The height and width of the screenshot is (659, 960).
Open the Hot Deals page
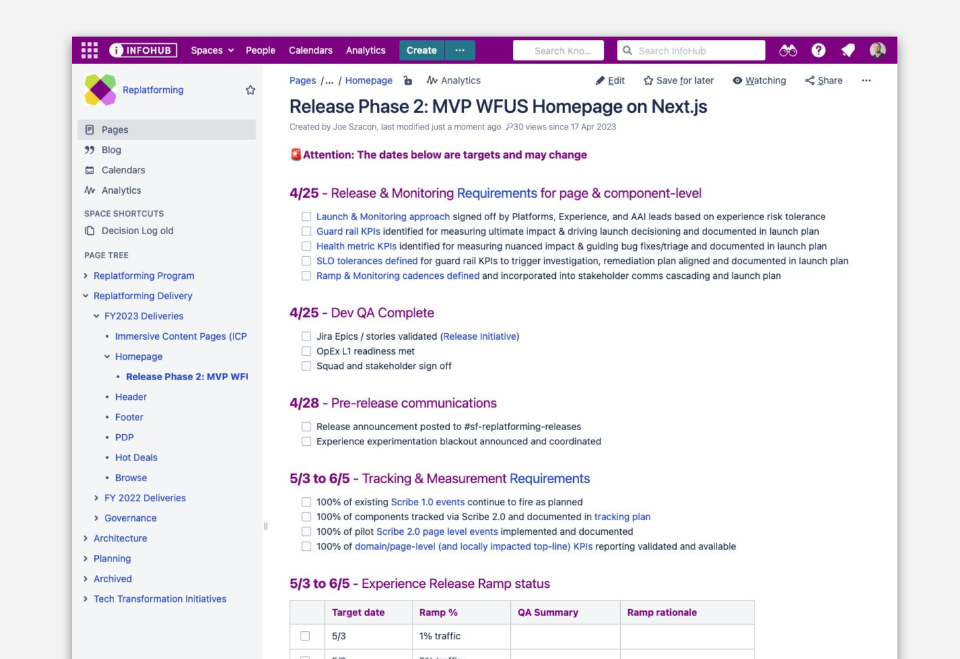pos(136,458)
